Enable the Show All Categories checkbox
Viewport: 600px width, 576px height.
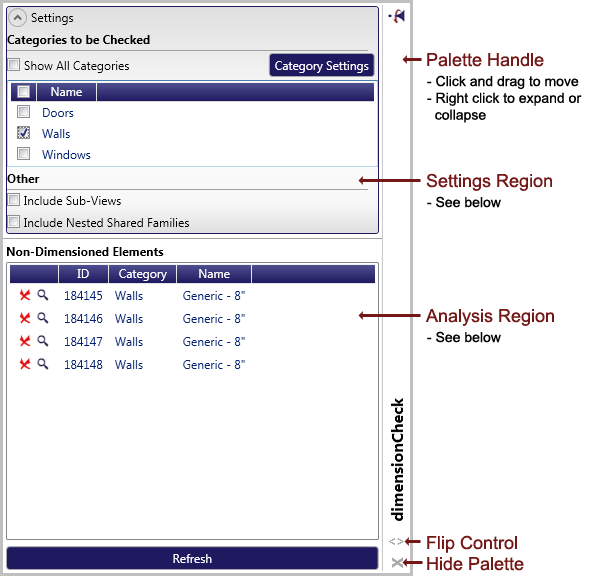click(x=14, y=66)
